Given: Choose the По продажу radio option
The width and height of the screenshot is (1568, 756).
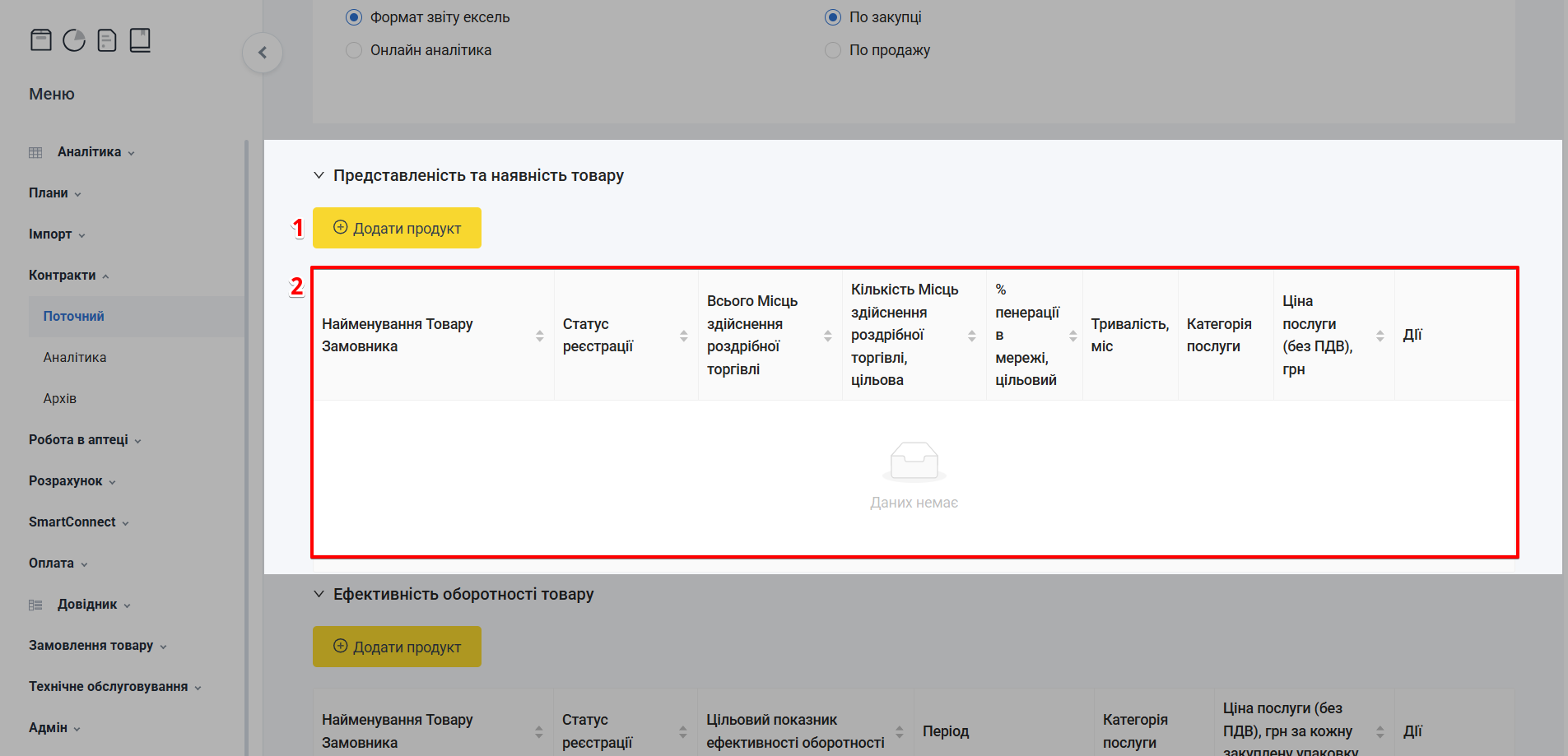Looking at the screenshot, I should (833, 50).
